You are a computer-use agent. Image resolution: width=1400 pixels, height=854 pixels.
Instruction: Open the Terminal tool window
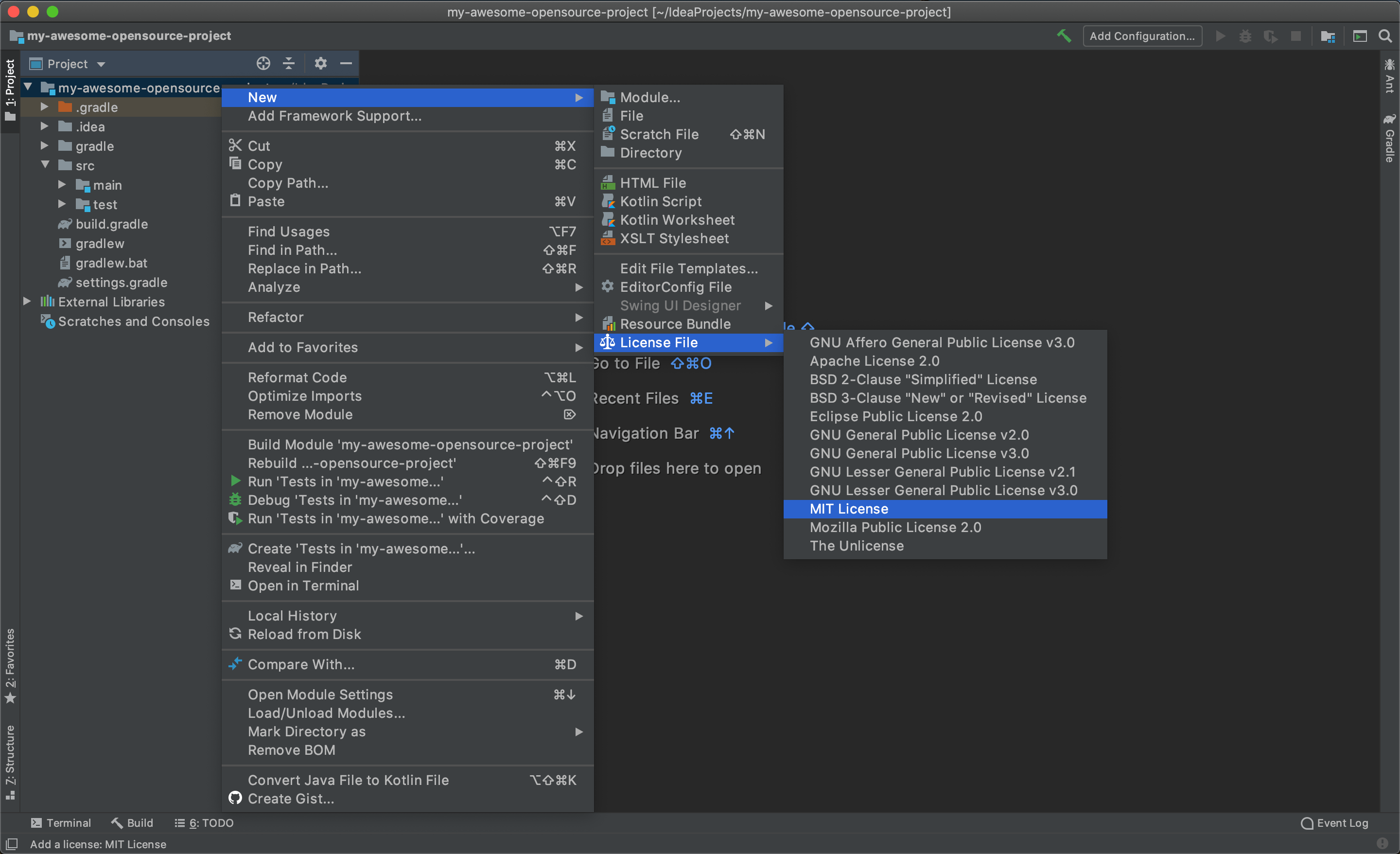[x=61, y=822]
